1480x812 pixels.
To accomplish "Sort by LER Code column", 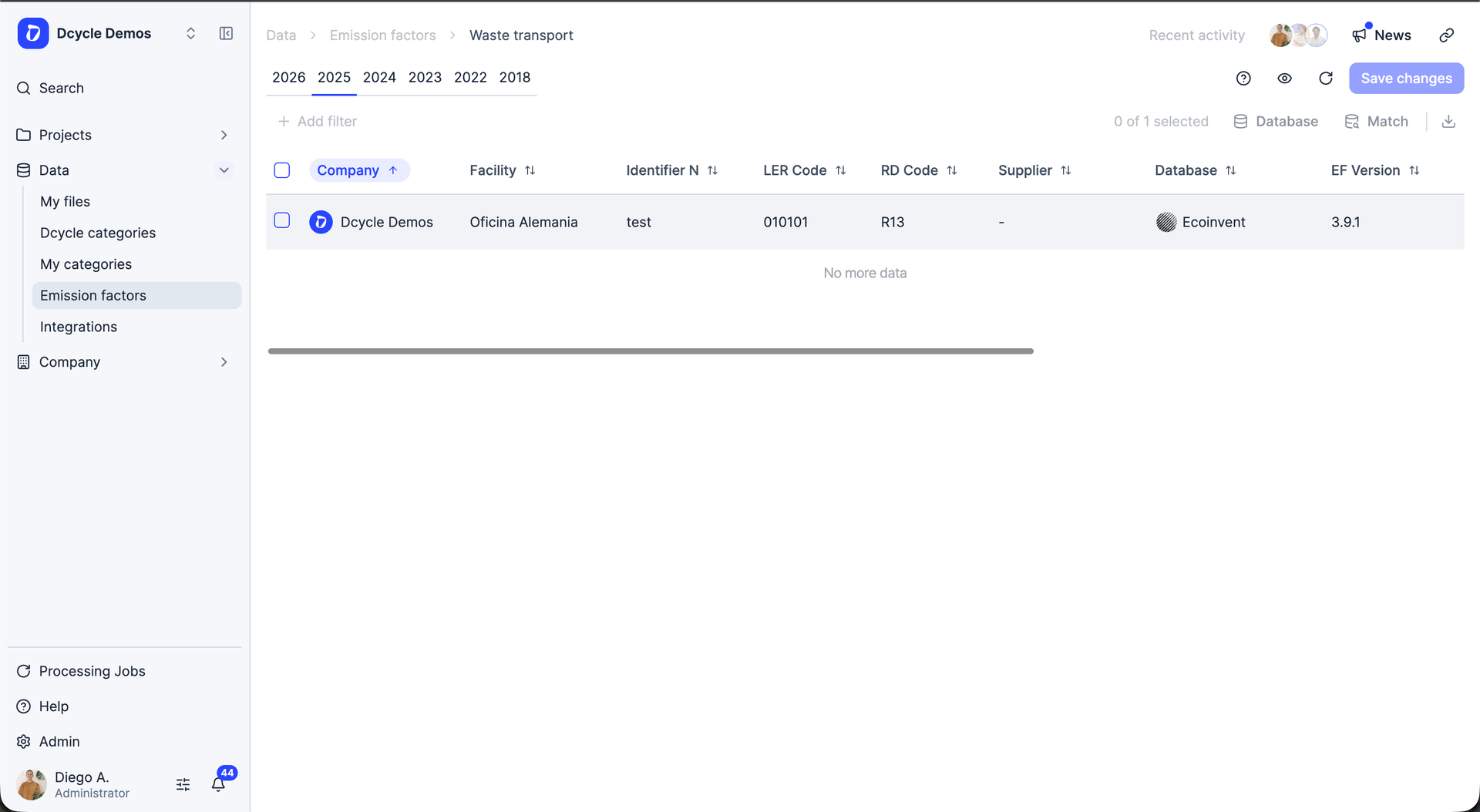I will [804, 170].
